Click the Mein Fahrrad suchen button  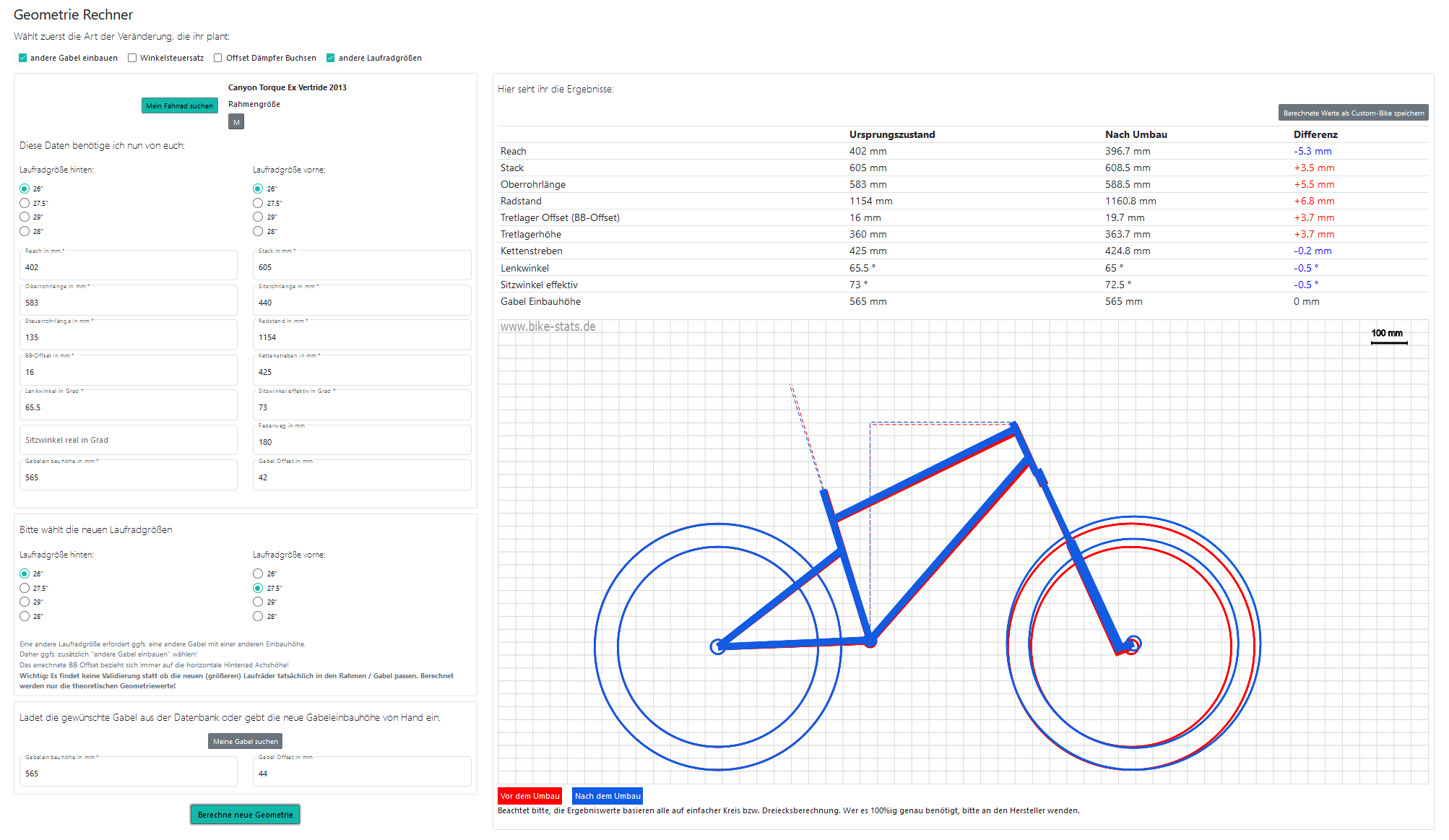[179, 105]
